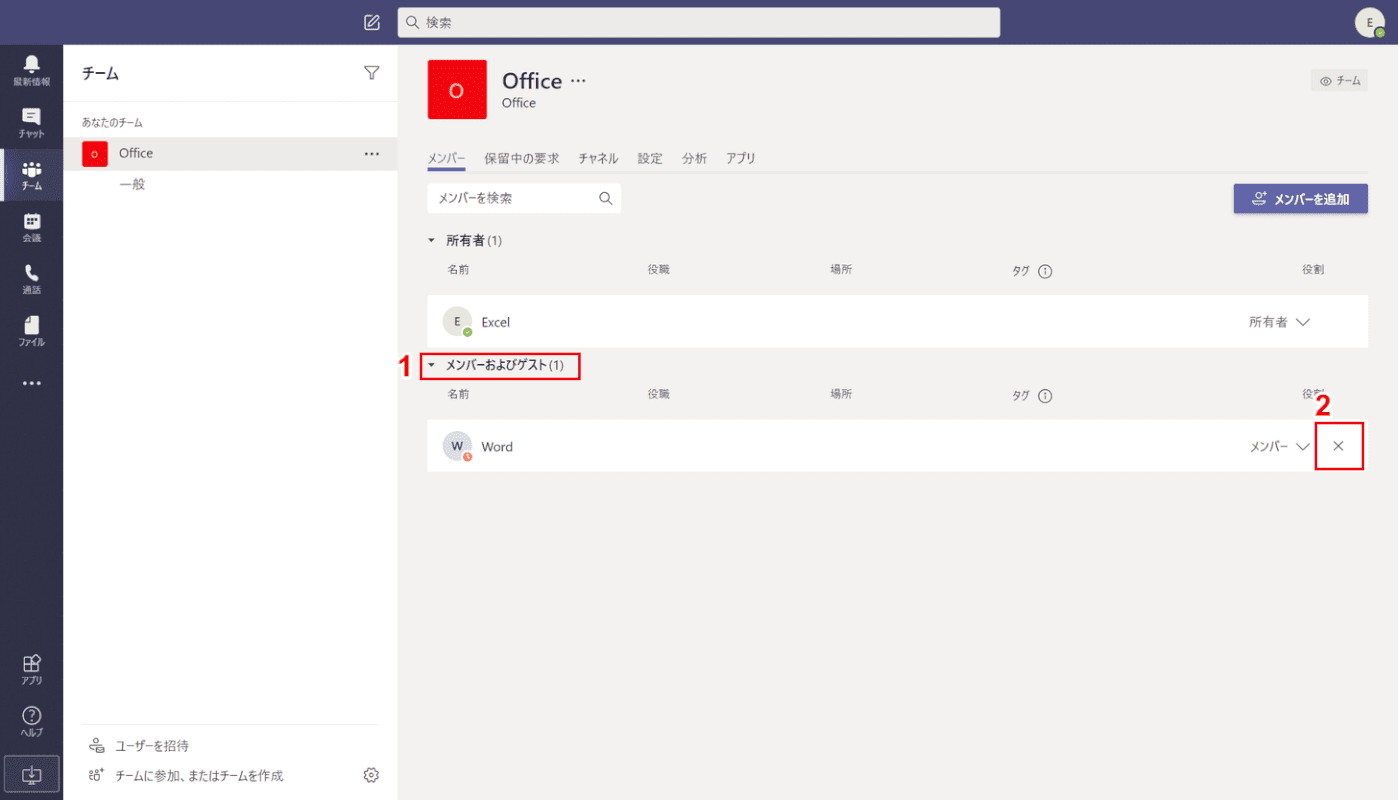Click the teams filter funnel icon
This screenshot has height=800, width=1398.
(372, 72)
